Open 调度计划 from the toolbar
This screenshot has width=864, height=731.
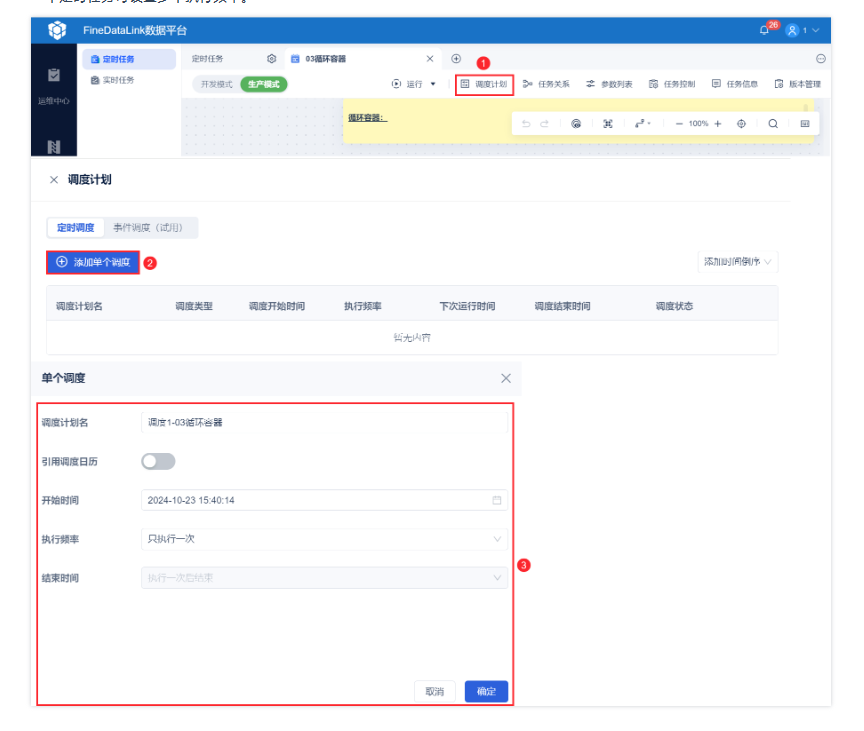pyautogui.click(x=484, y=84)
